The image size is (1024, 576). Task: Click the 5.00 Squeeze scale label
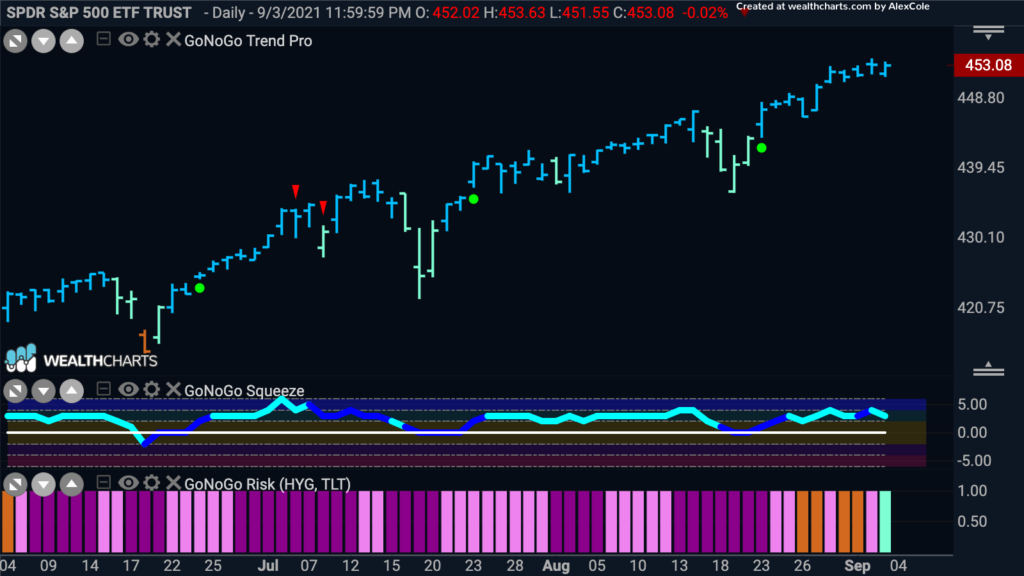(x=972, y=404)
